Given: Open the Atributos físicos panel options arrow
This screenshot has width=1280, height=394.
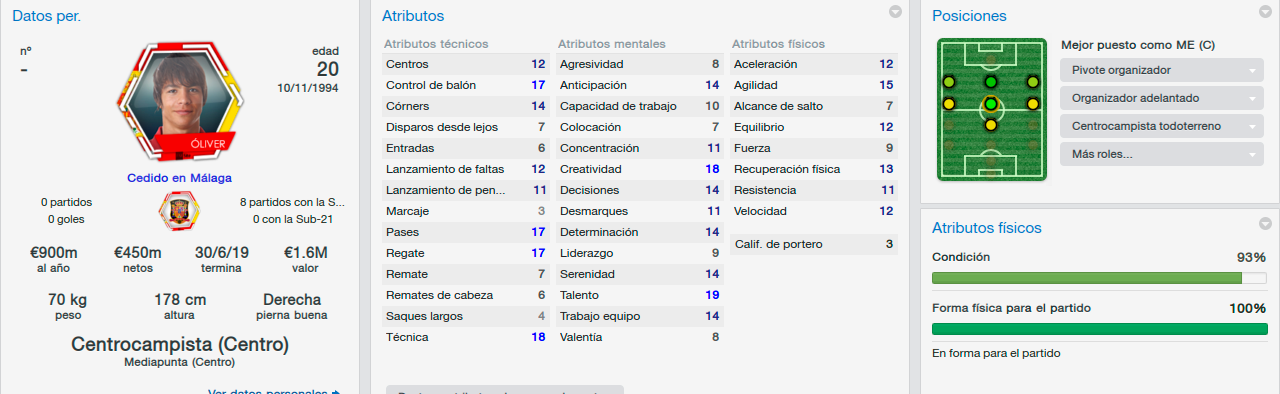Looking at the screenshot, I should [x=1266, y=224].
